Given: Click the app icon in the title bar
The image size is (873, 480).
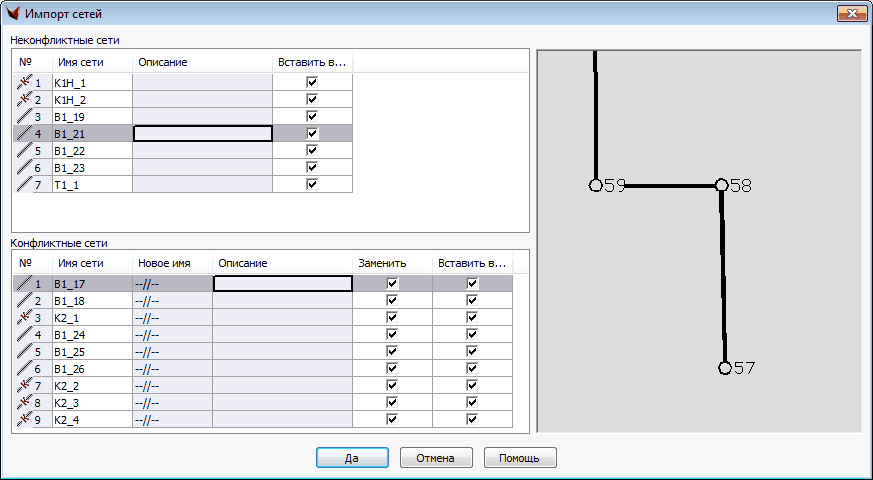Looking at the screenshot, I should point(13,14).
